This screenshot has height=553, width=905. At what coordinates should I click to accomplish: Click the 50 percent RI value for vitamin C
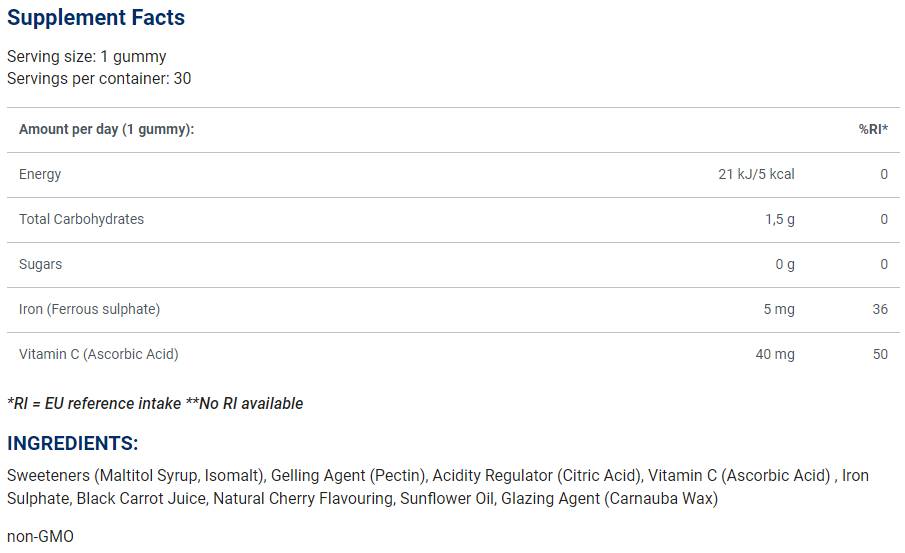click(x=880, y=354)
